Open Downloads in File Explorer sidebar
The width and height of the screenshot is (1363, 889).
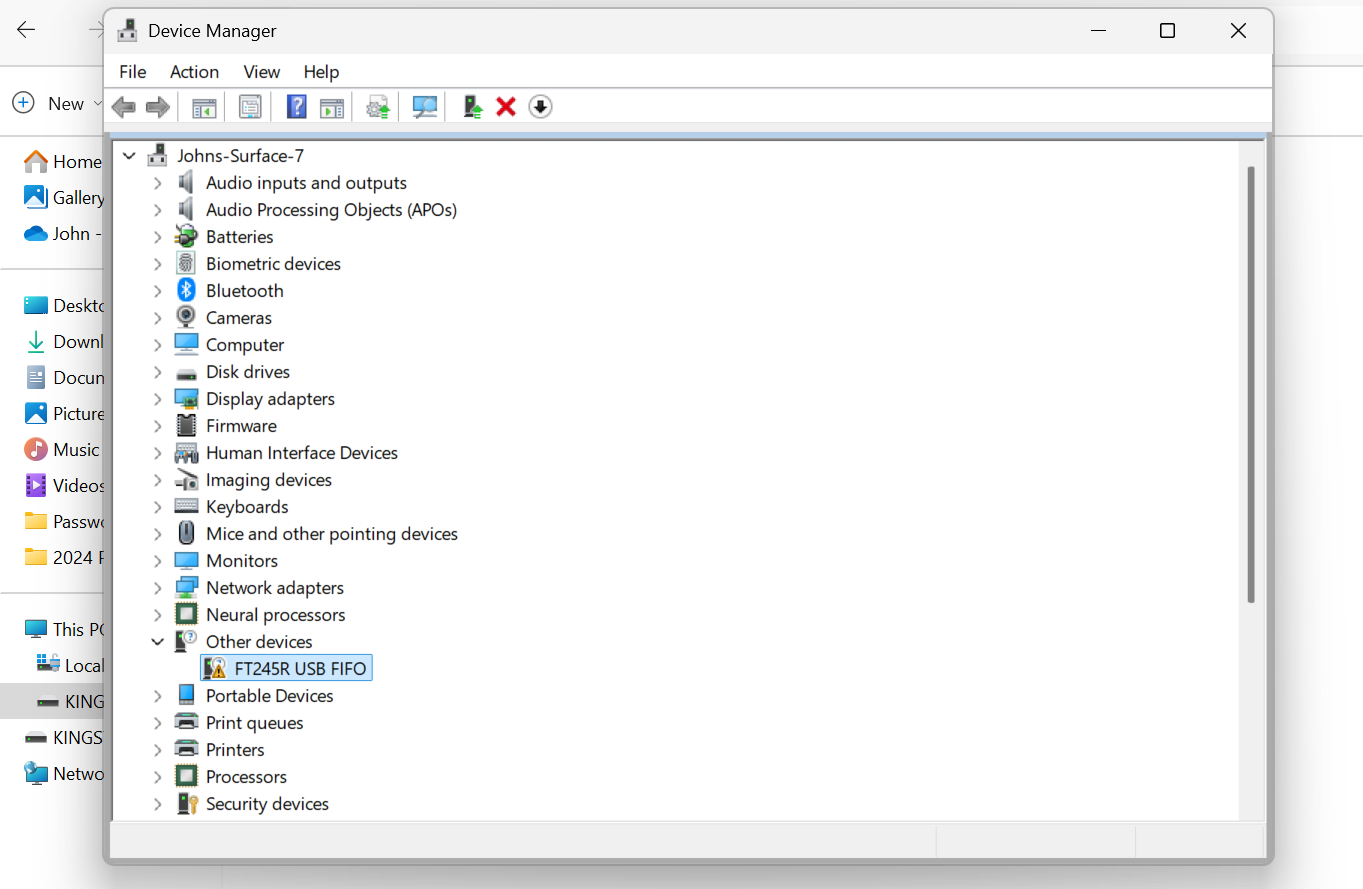coord(64,342)
